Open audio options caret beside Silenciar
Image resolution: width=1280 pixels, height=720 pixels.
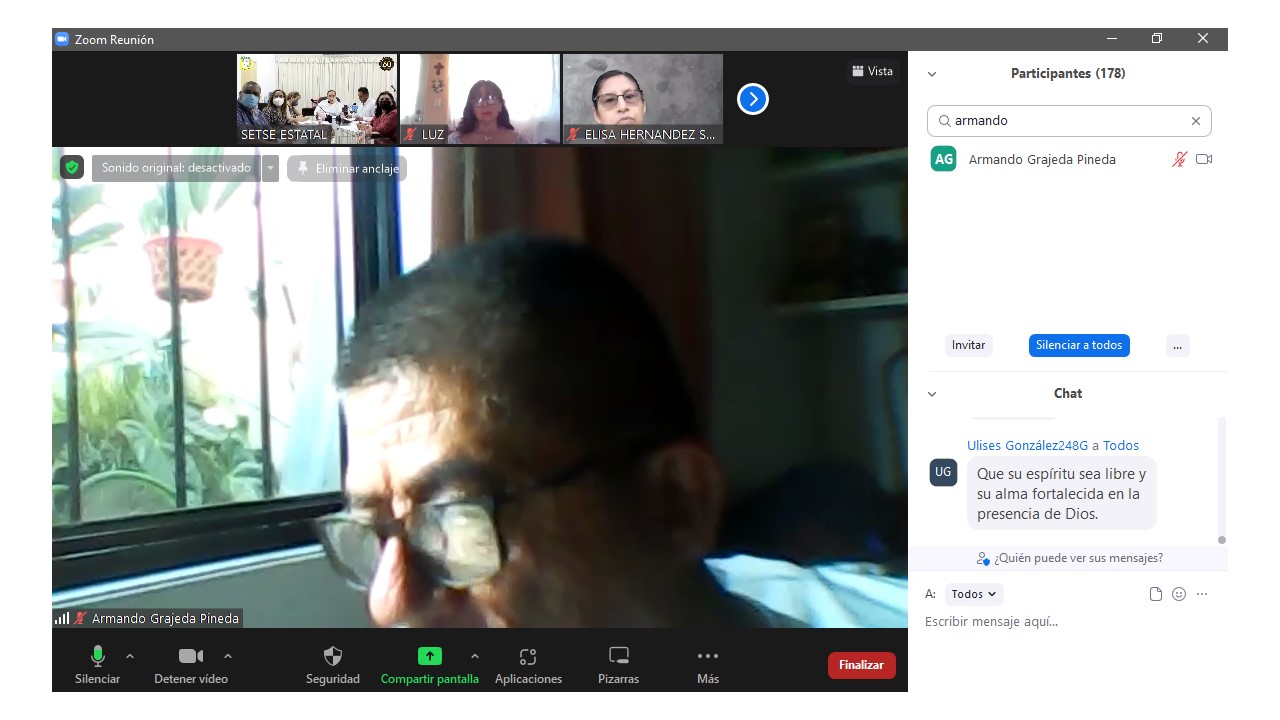pos(130,656)
